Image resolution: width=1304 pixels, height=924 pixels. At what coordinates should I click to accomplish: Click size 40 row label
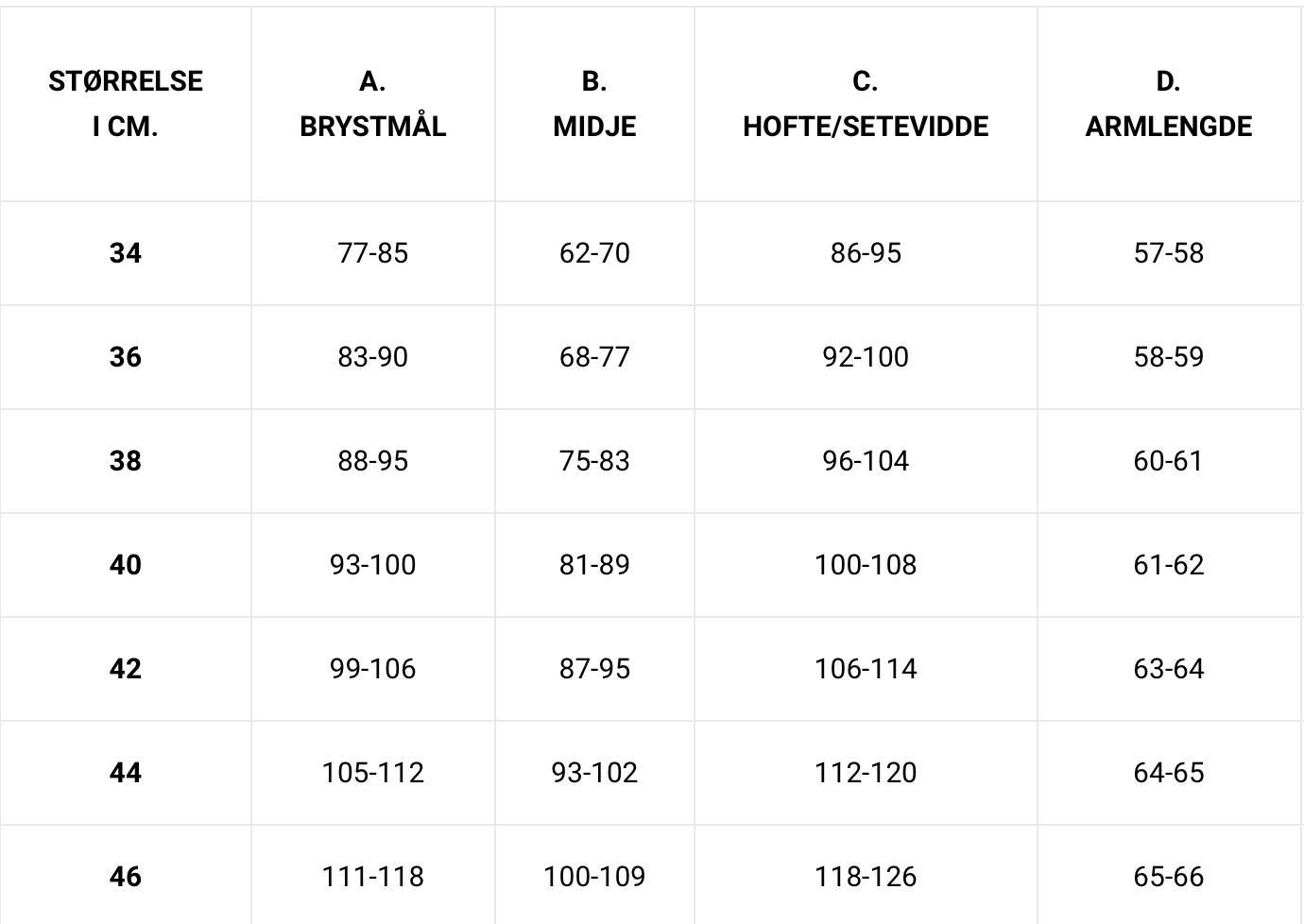click(x=126, y=565)
